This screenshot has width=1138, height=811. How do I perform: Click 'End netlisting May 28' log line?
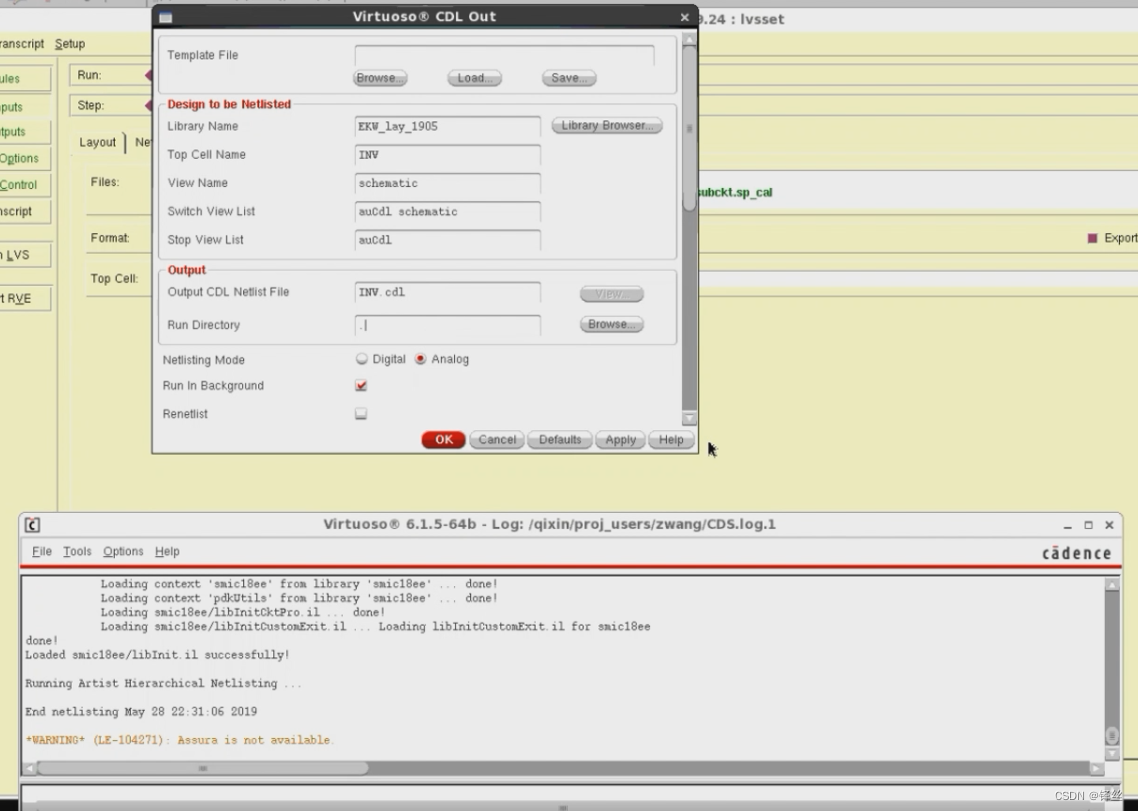[141, 712]
